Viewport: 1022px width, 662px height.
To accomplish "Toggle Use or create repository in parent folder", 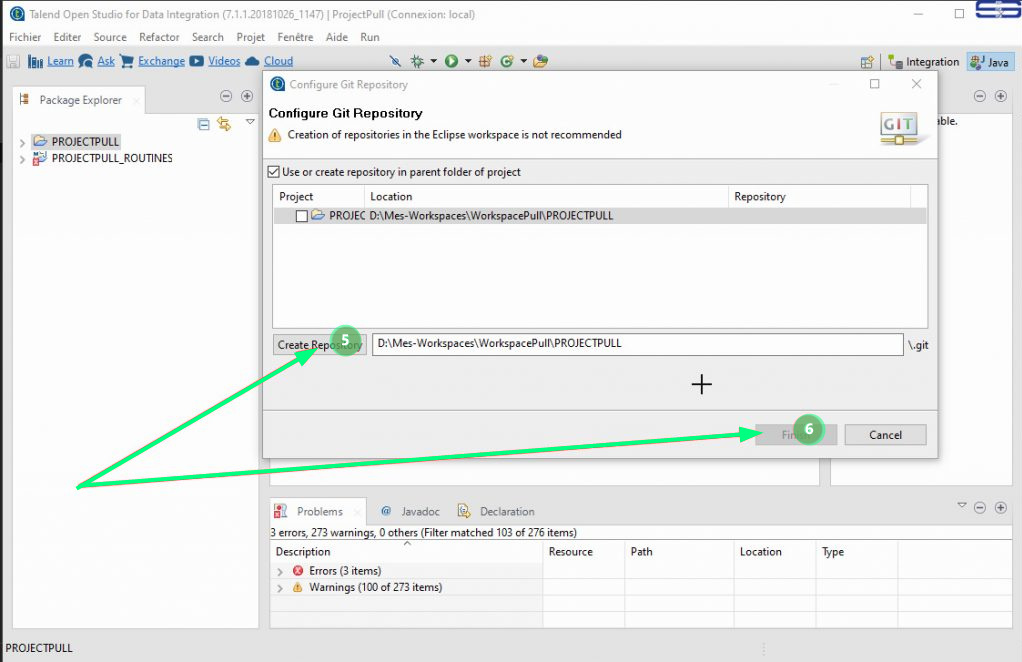I will click(274, 172).
